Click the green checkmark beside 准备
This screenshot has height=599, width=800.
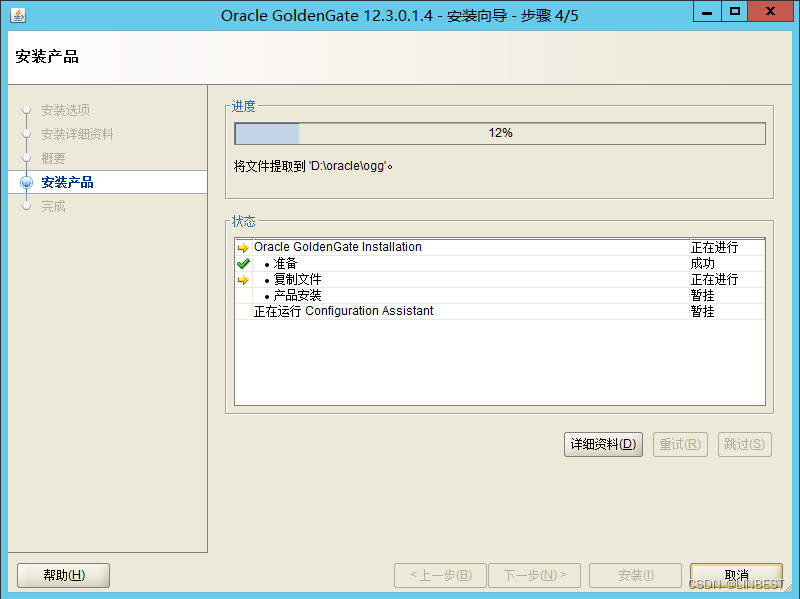[x=243, y=263]
